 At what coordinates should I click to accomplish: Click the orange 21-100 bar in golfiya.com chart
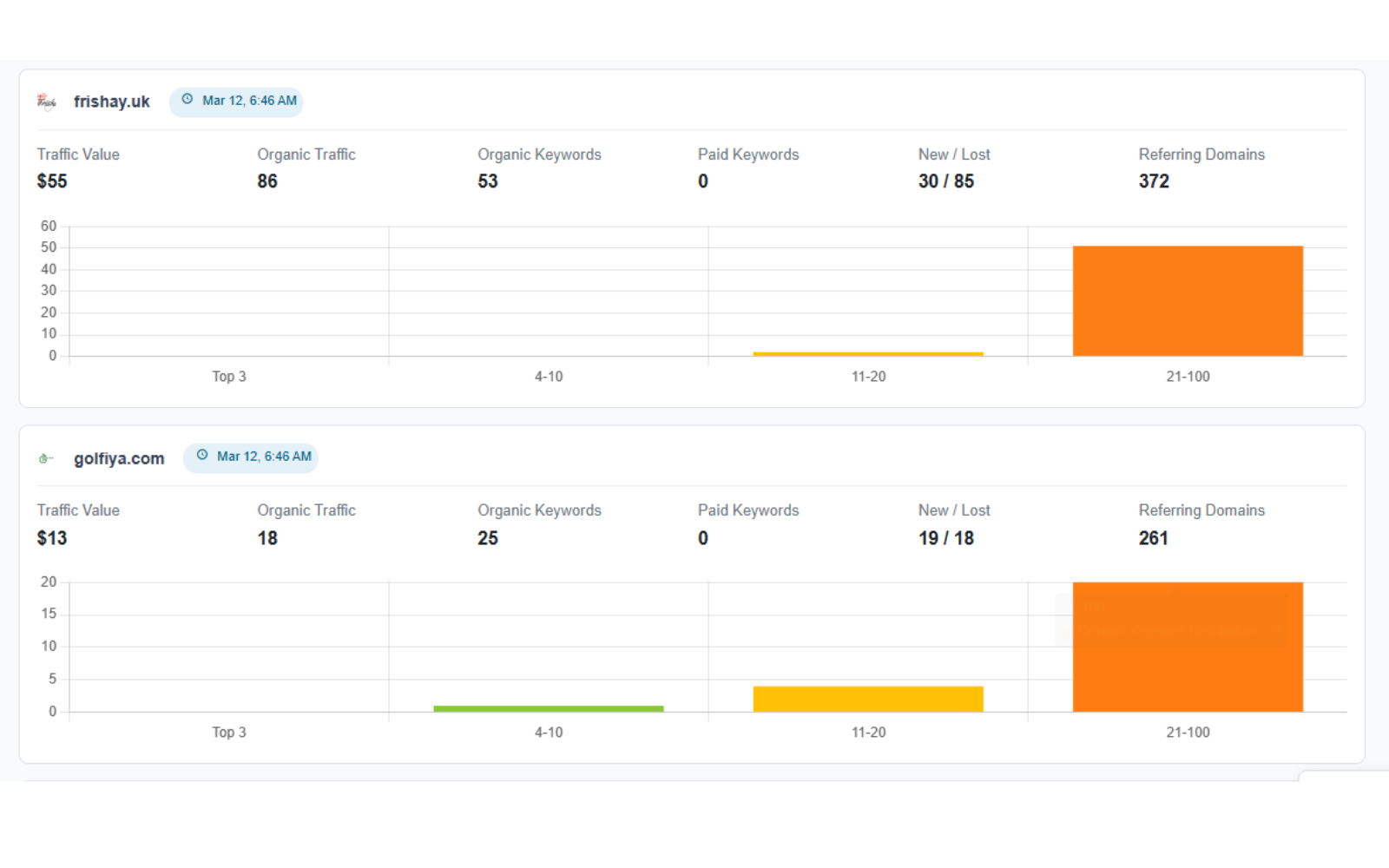1188,647
